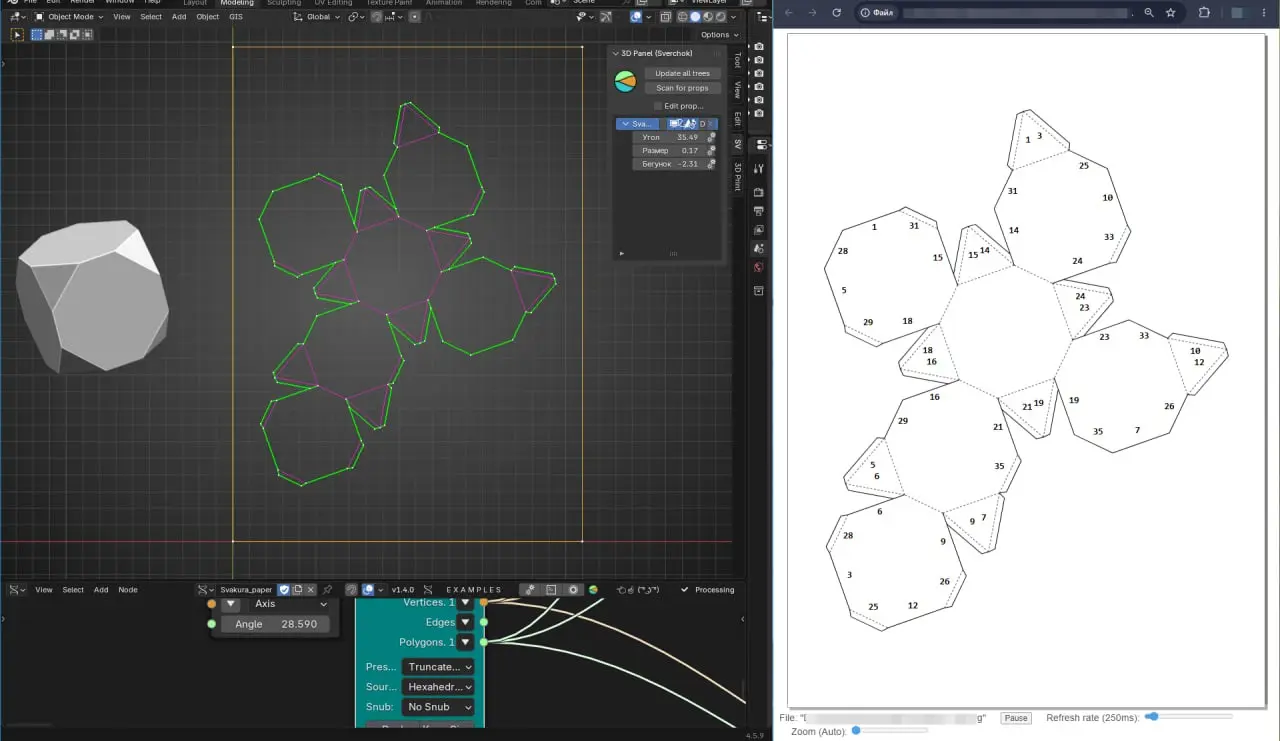
Task: Expand the Polygons output arrow
Action: tap(465, 642)
